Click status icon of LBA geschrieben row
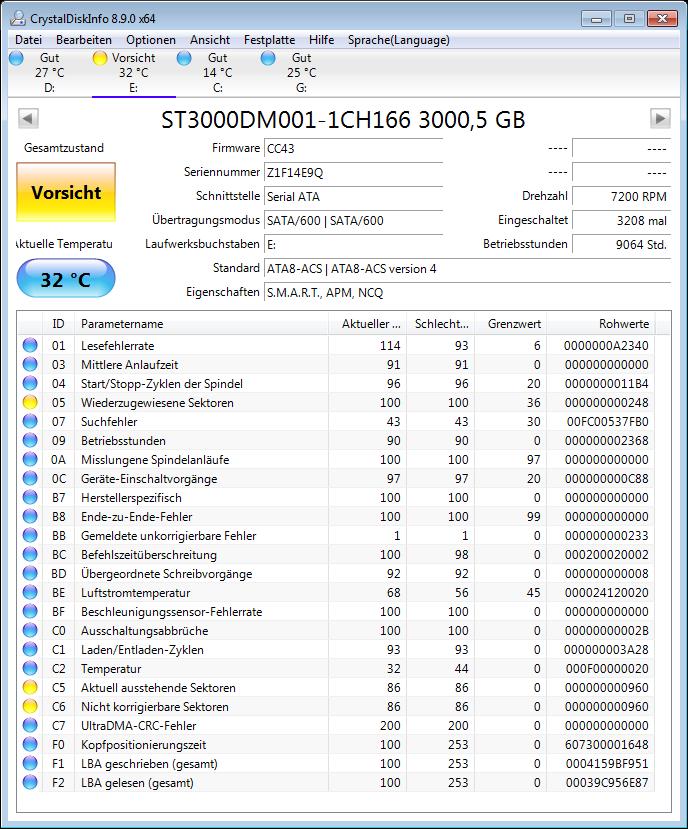The width and height of the screenshot is (688, 829). 30,763
